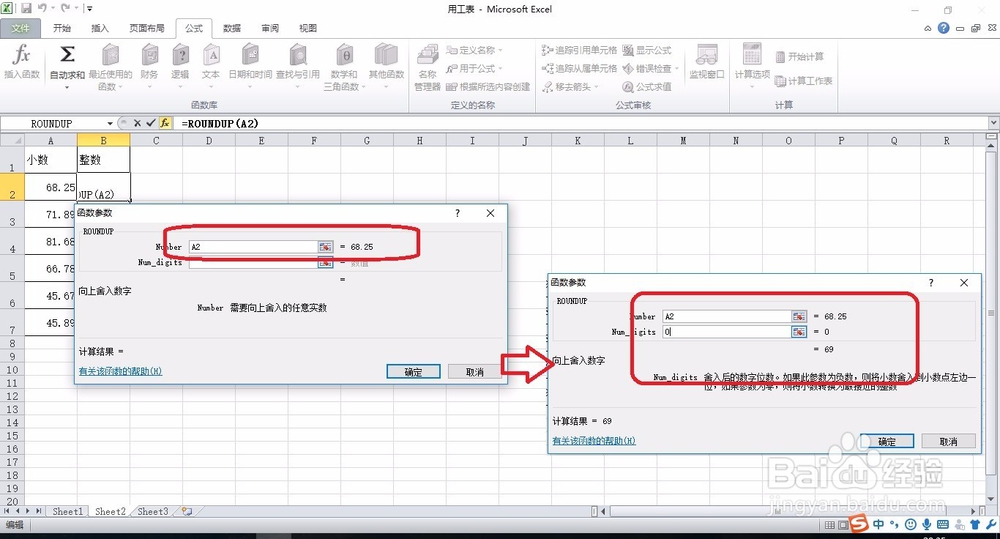
Task: Expand the Define Name (定义名称) dropdown
Action: [500, 50]
